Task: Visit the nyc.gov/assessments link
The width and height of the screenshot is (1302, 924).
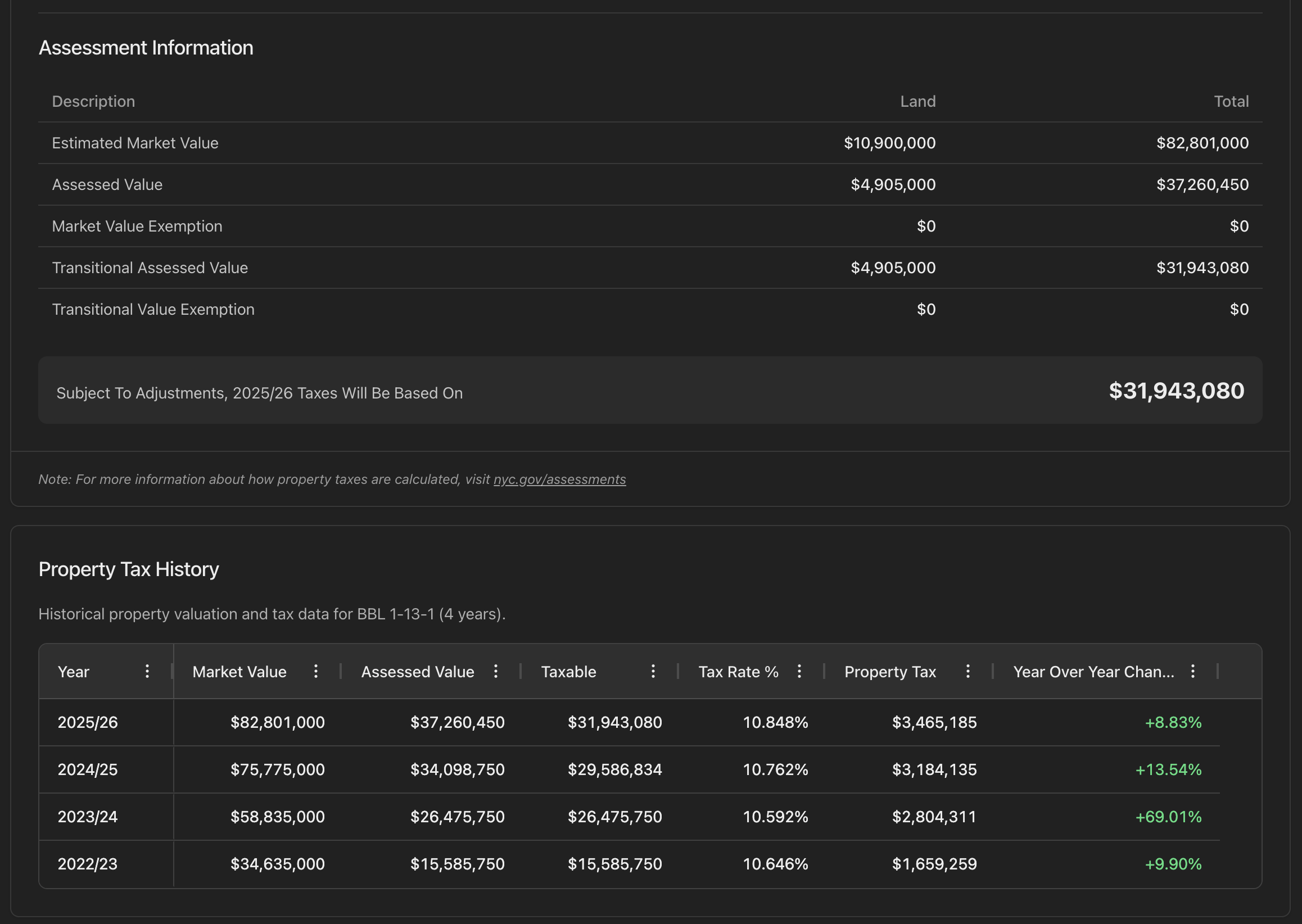Action: tap(559, 479)
